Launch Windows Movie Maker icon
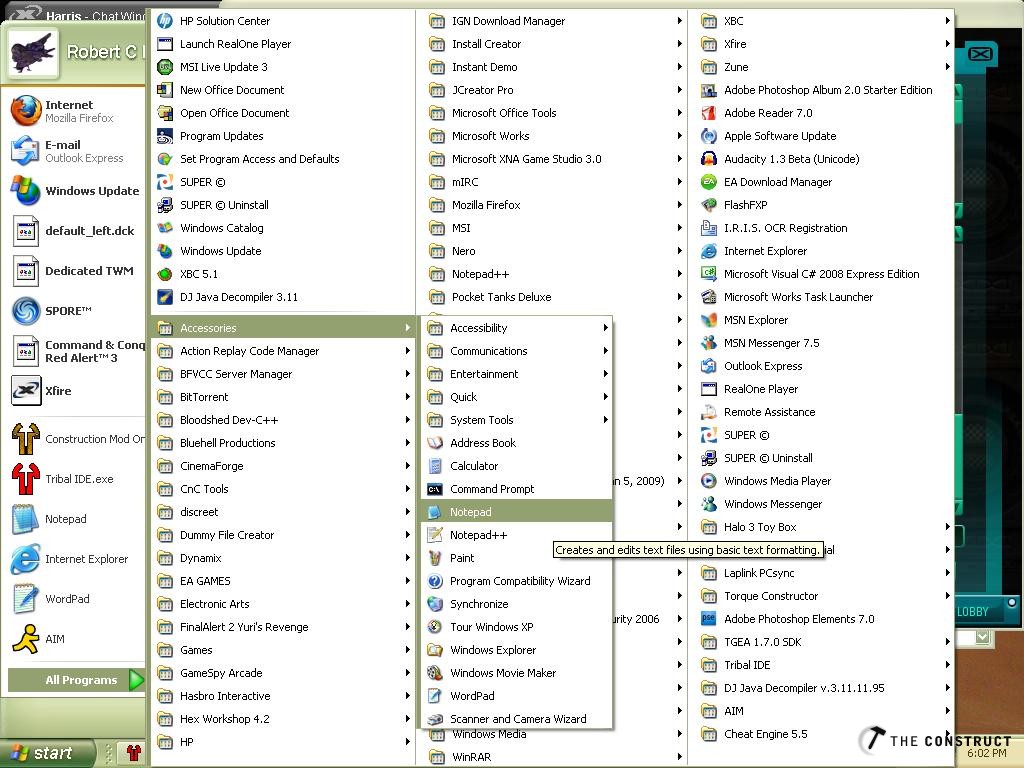This screenshot has height=768, width=1024. pos(435,673)
